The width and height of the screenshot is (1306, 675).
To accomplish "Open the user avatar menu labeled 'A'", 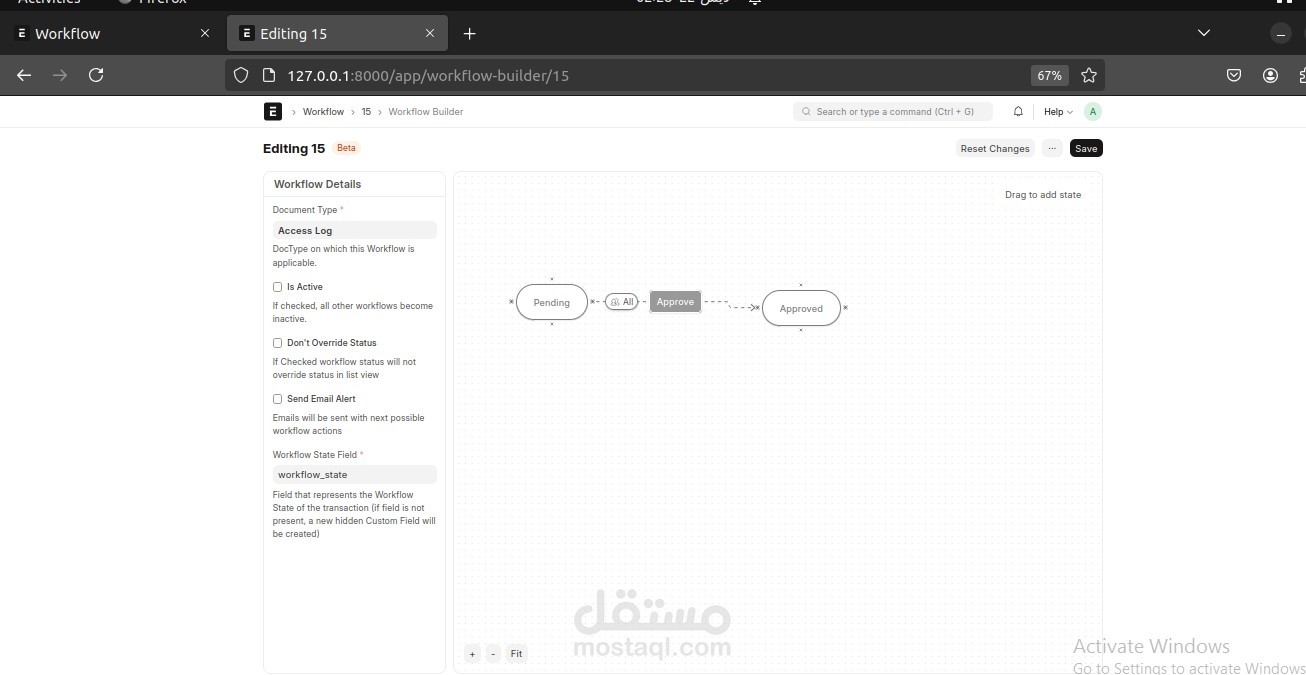I will point(1092,111).
